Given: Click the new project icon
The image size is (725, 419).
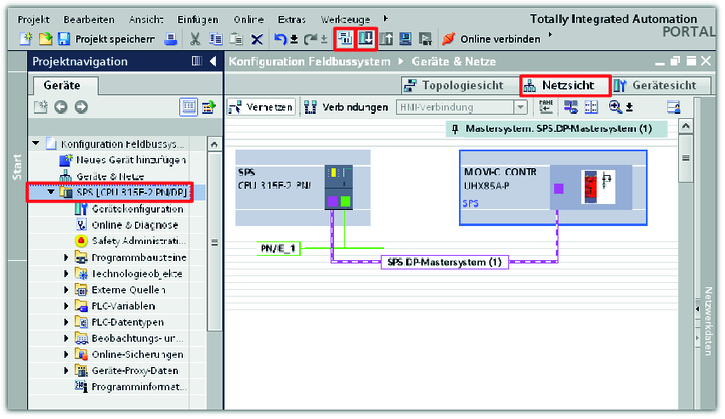Looking at the screenshot, I should [25, 39].
